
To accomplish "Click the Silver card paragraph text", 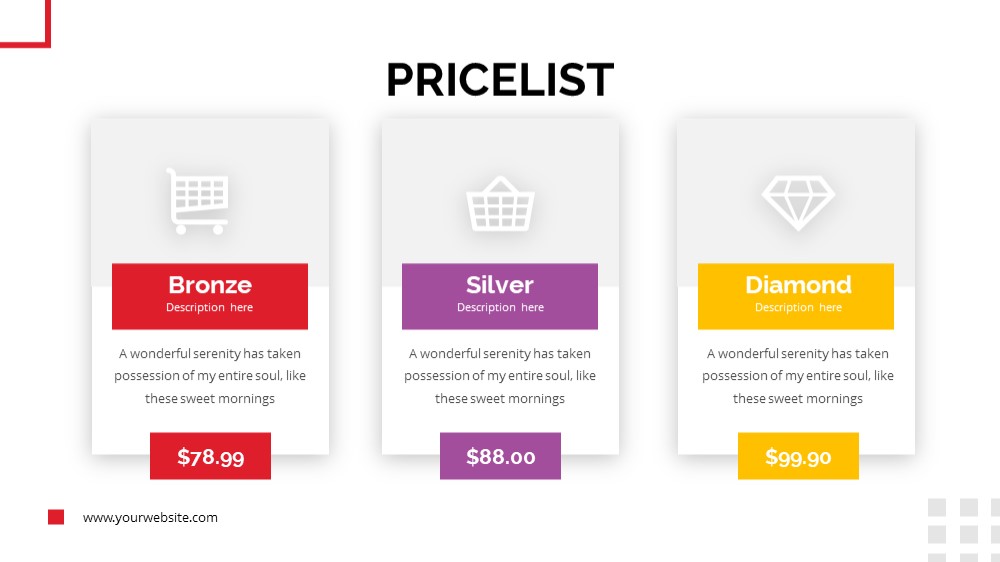I will tap(500, 376).
